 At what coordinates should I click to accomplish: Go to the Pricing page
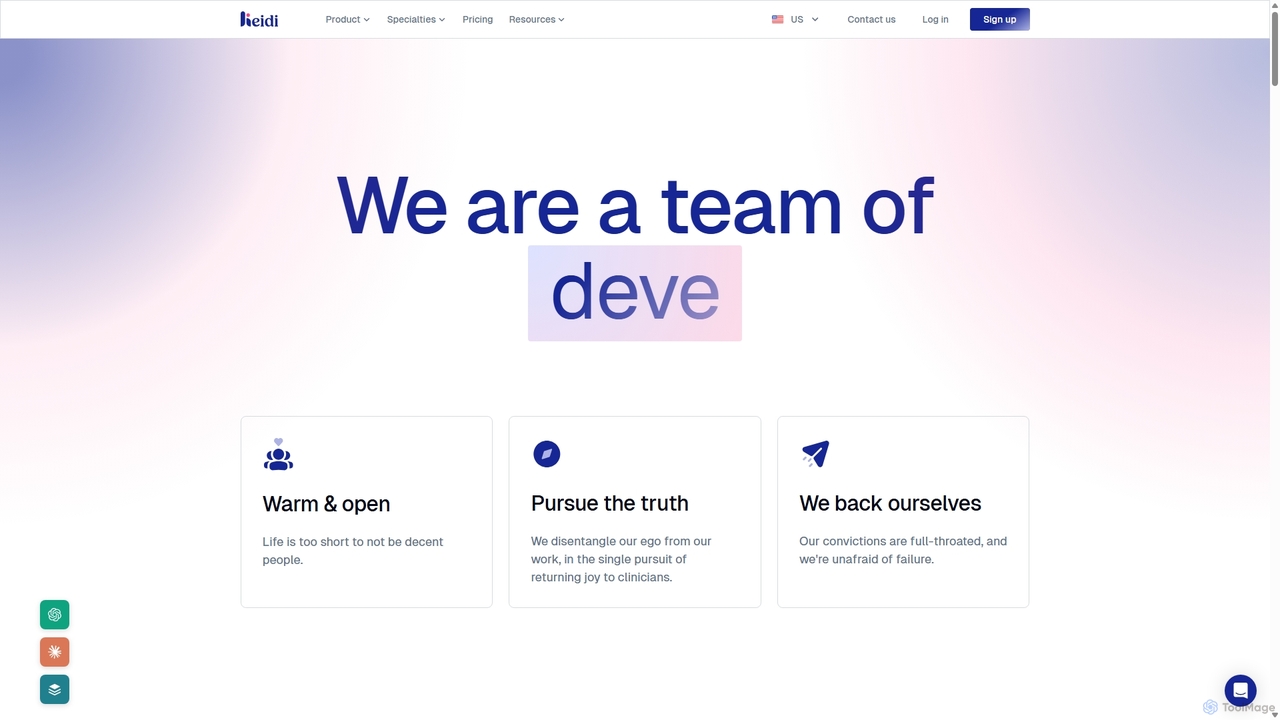[478, 19]
